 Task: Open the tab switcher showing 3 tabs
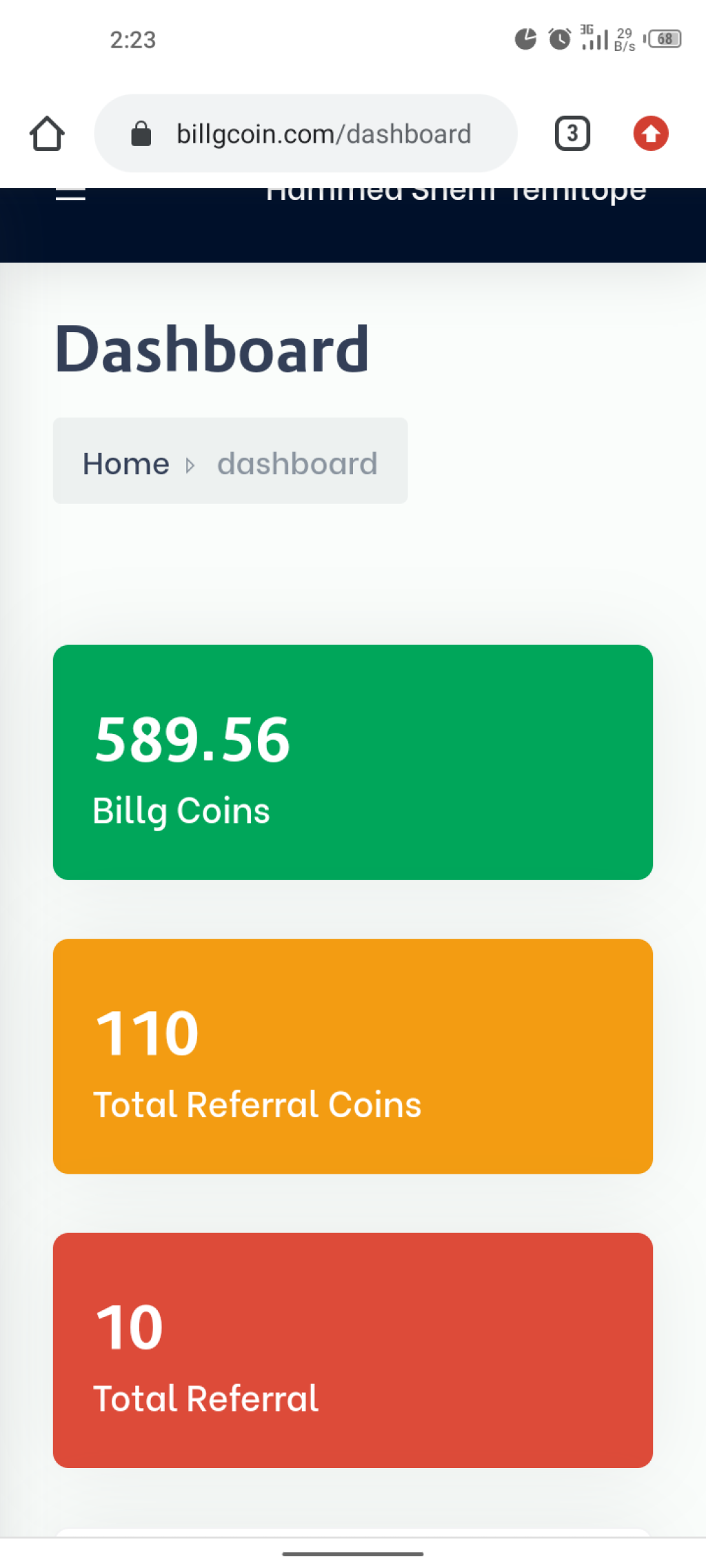pyautogui.click(x=572, y=133)
